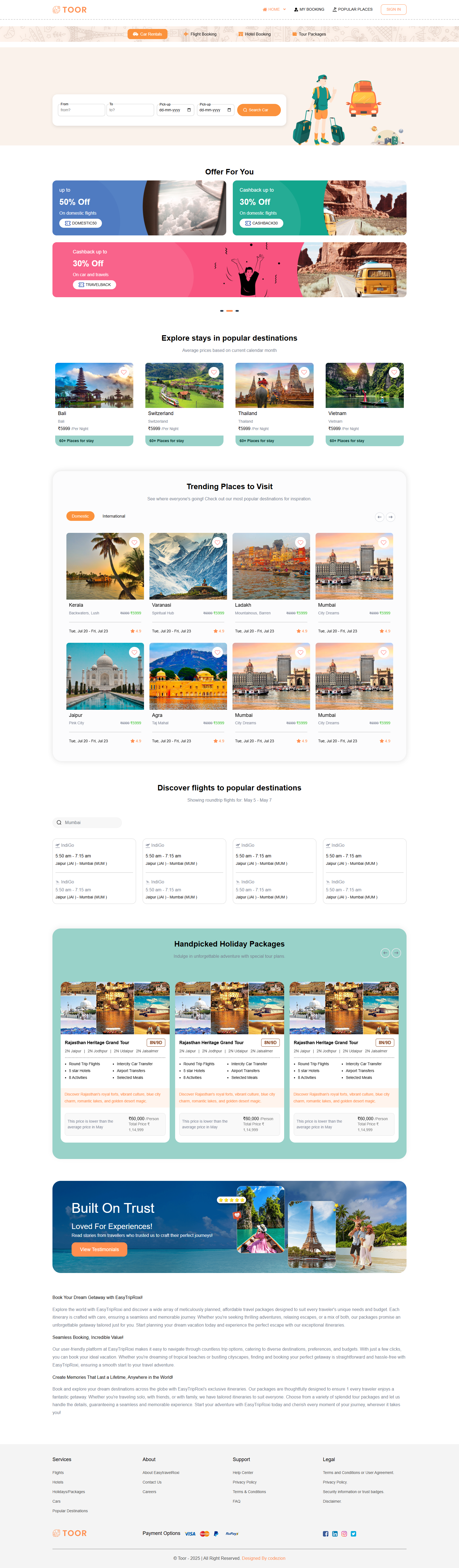
Task: Click Bali's '60+ Places for stay' bar
Action: pos(94,441)
